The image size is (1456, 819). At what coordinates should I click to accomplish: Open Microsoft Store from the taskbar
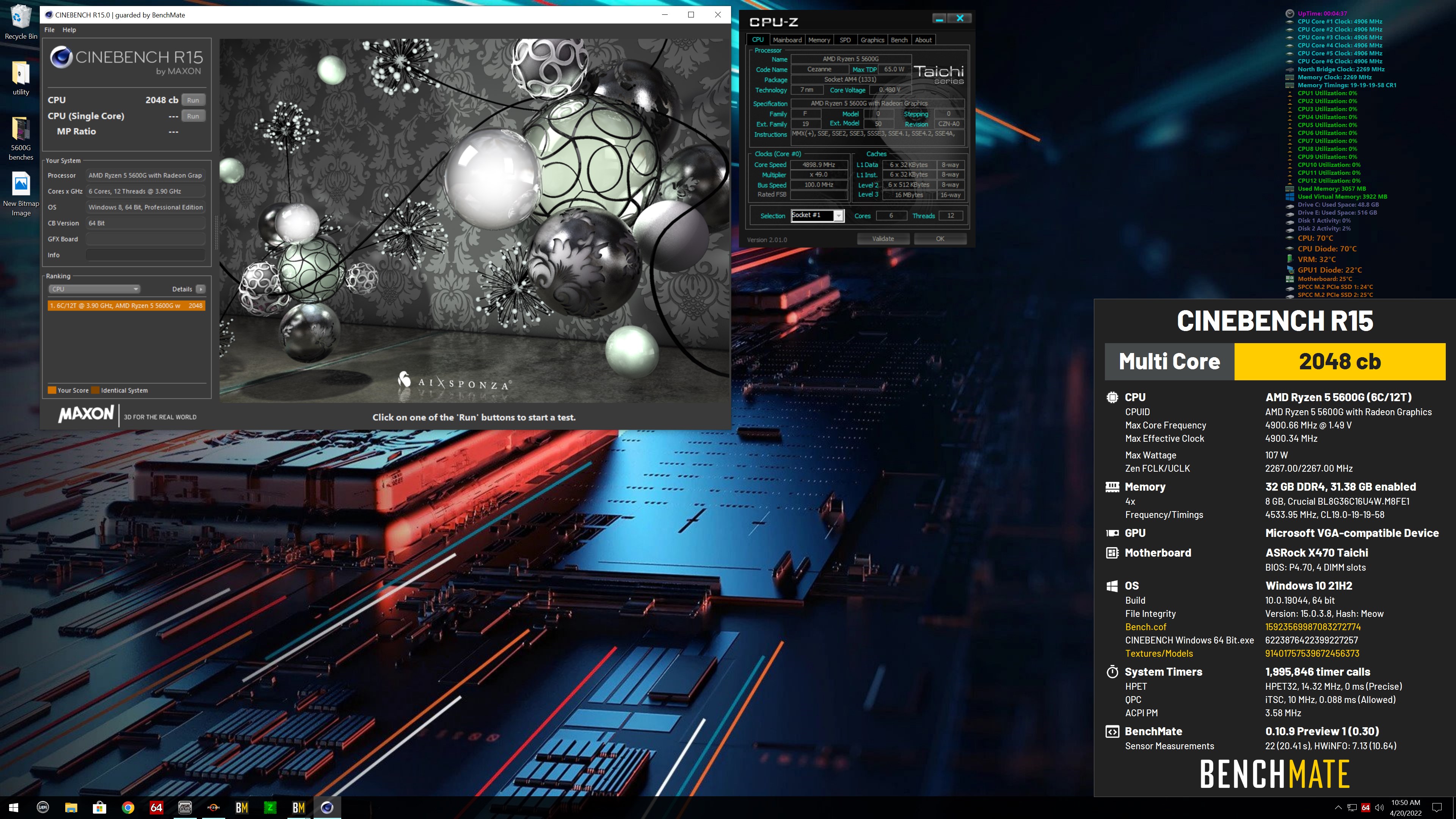99,807
